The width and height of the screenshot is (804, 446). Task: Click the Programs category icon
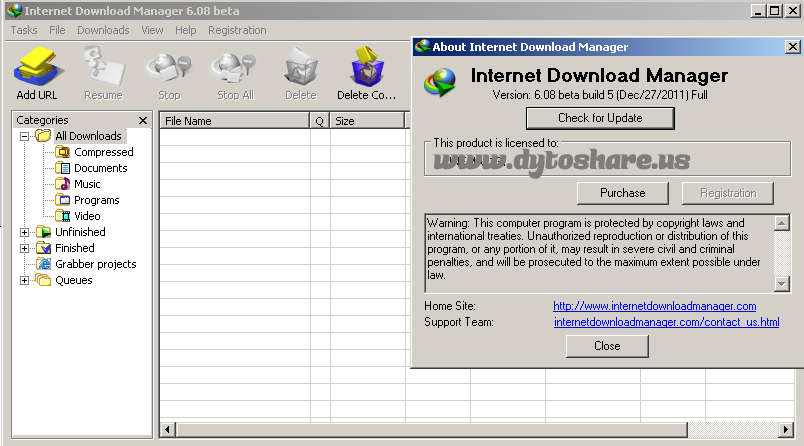tap(63, 200)
